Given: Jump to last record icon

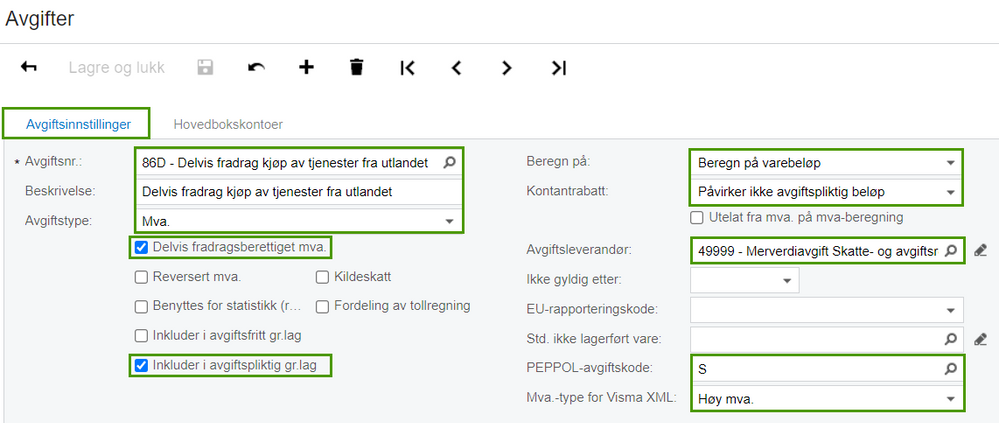Looking at the screenshot, I should [558, 68].
